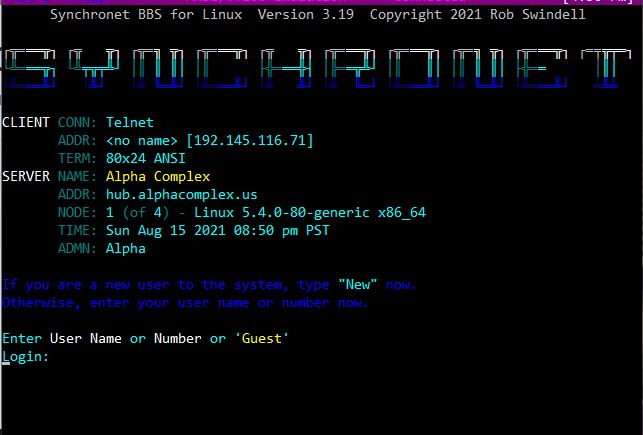
Task: Click the node count '1 (of 4)' text
Action: pos(137,212)
